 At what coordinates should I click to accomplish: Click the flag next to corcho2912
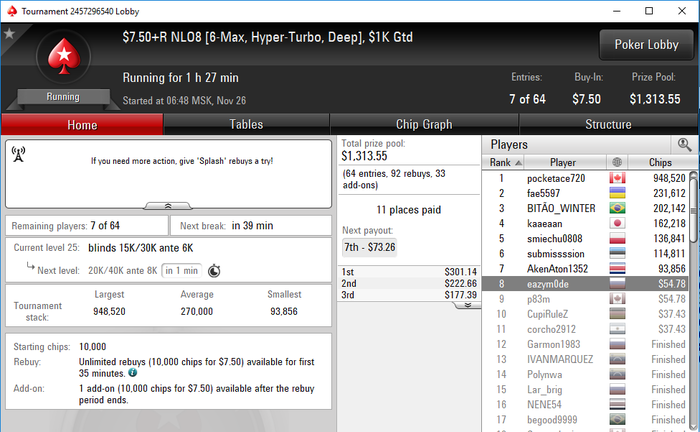coord(617,329)
